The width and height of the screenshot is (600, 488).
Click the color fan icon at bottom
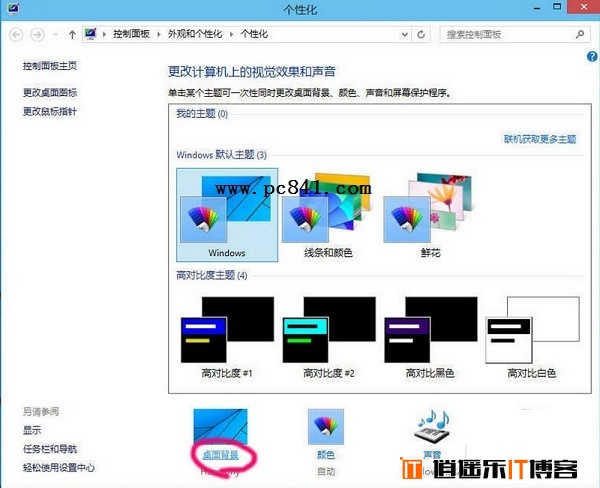(x=326, y=426)
